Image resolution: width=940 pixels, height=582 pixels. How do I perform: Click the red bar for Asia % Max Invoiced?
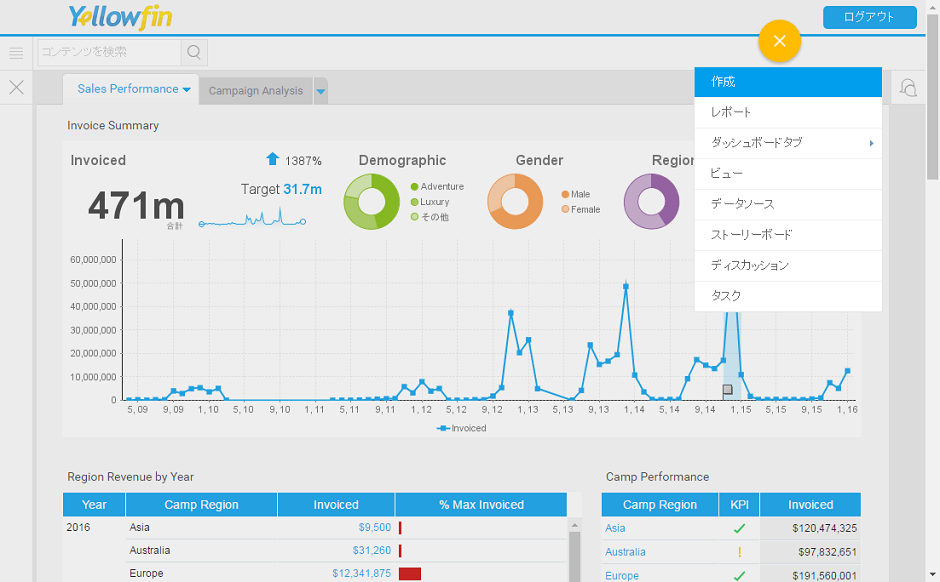click(400, 527)
